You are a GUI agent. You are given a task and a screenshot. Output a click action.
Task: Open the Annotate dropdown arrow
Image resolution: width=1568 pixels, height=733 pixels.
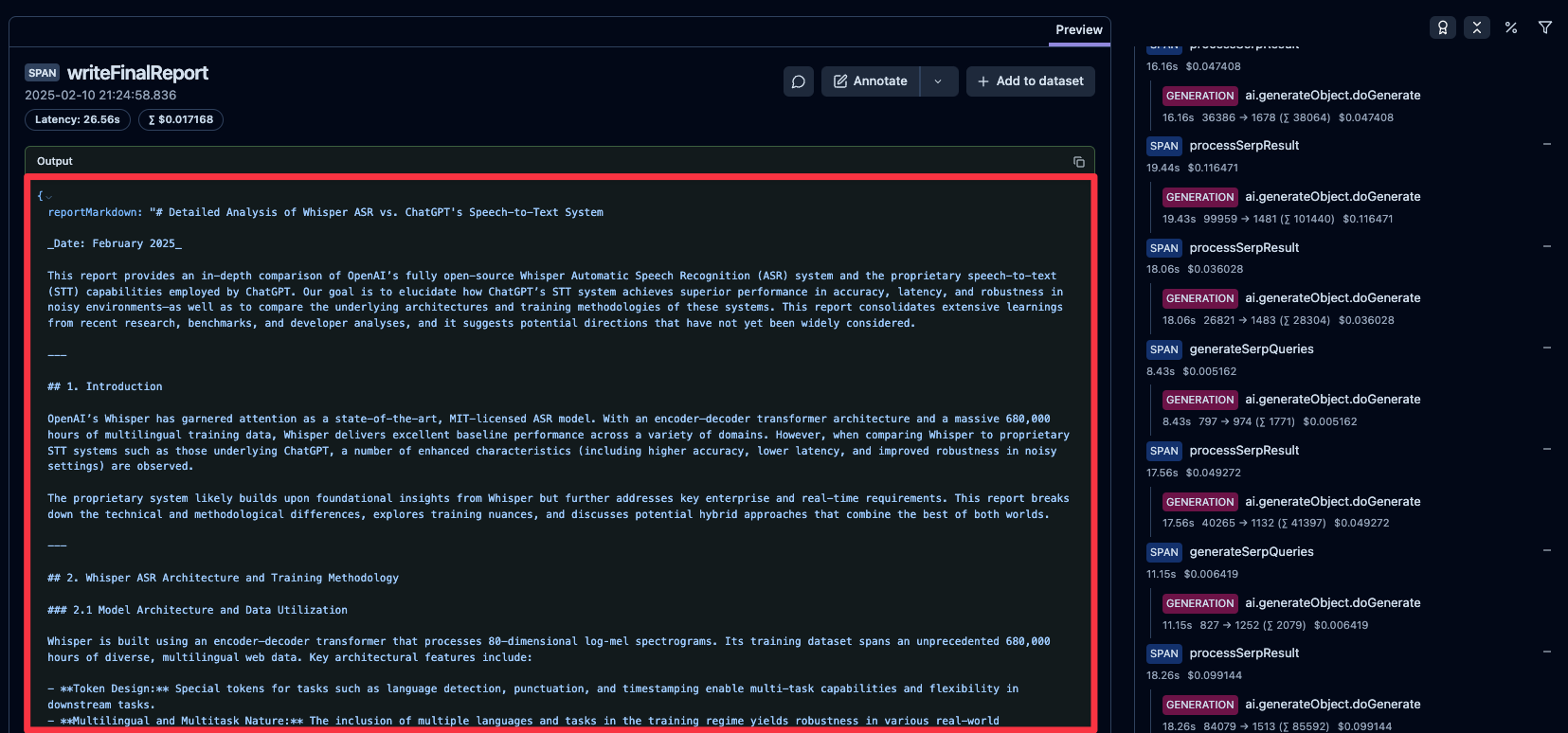click(938, 81)
